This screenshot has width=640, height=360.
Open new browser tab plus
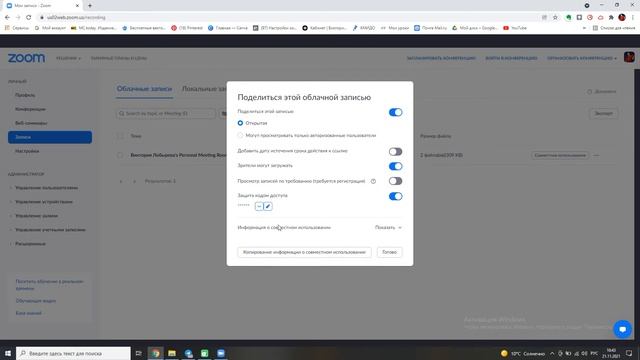[x=90, y=6]
